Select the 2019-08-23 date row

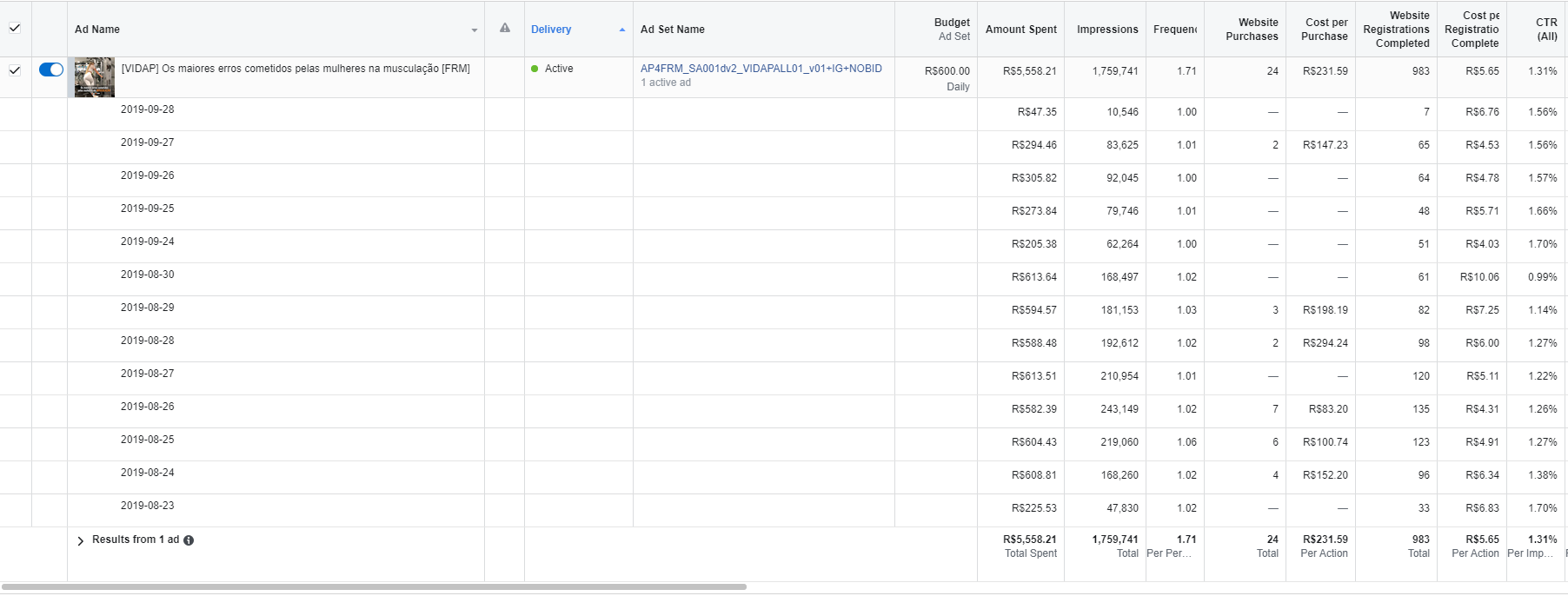147,506
